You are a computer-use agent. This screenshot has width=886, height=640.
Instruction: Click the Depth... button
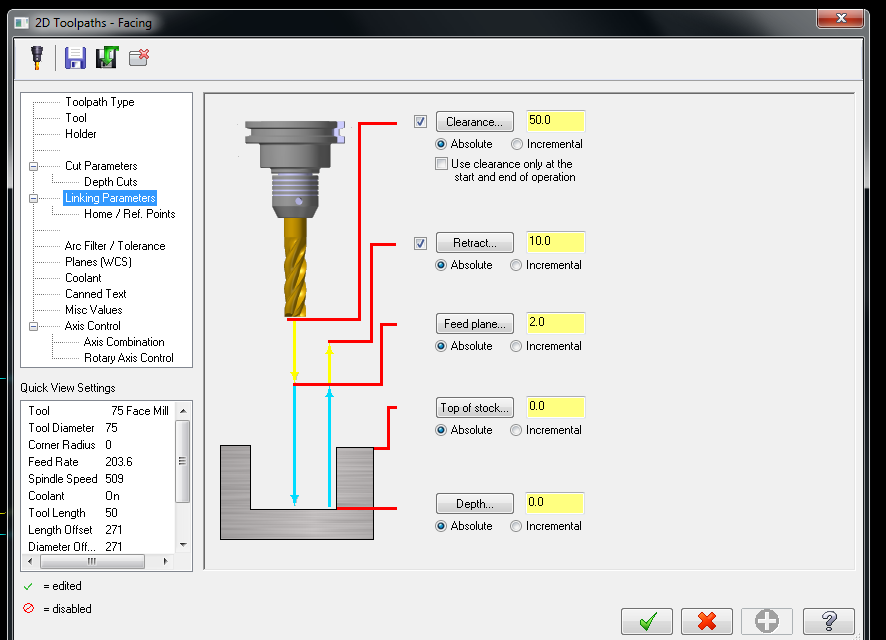click(x=475, y=504)
